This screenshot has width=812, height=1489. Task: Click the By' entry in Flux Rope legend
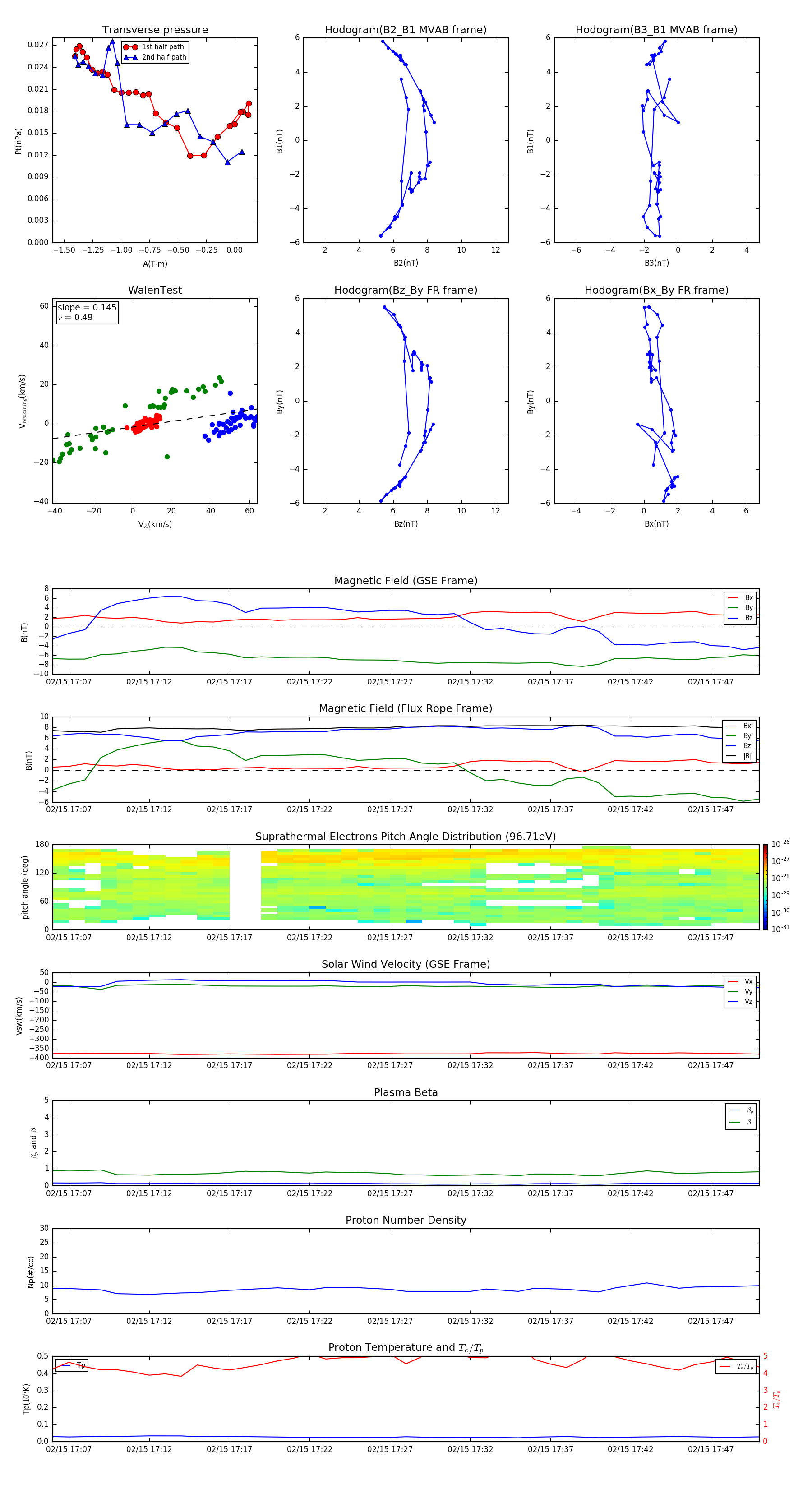740,736
